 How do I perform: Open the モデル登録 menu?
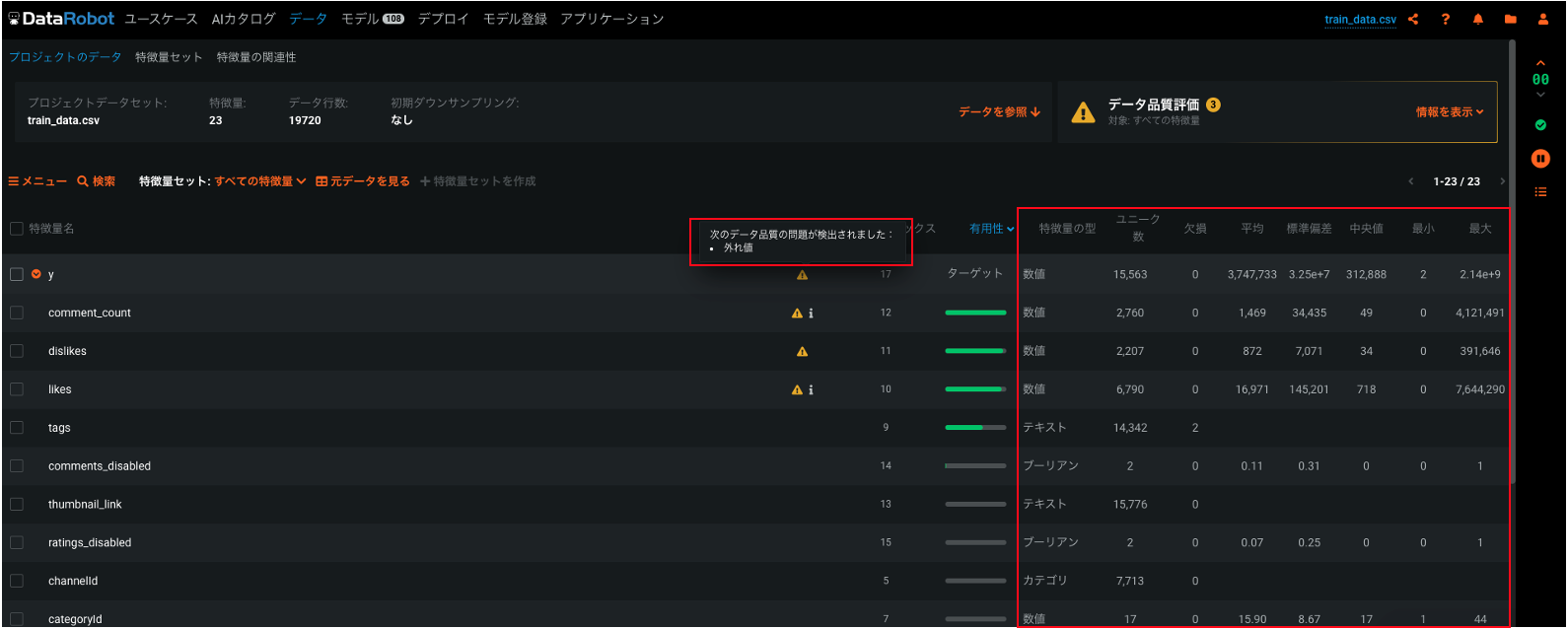(x=515, y=19)
